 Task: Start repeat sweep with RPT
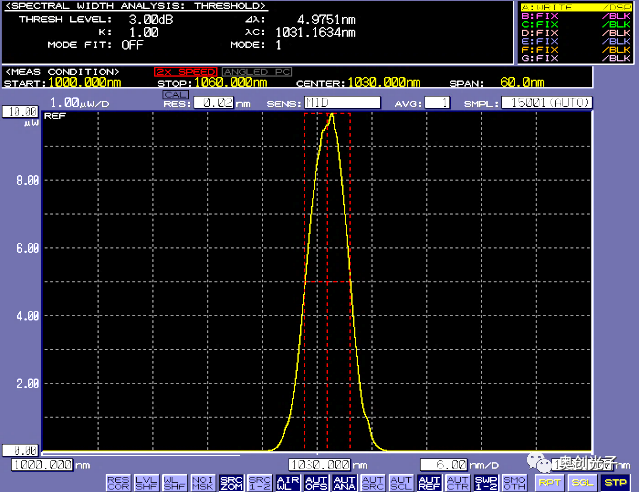[549, 483]
